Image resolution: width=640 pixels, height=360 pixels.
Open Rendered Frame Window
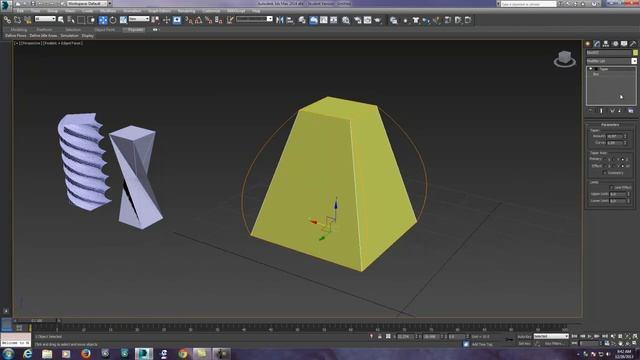tap(367, 20)
